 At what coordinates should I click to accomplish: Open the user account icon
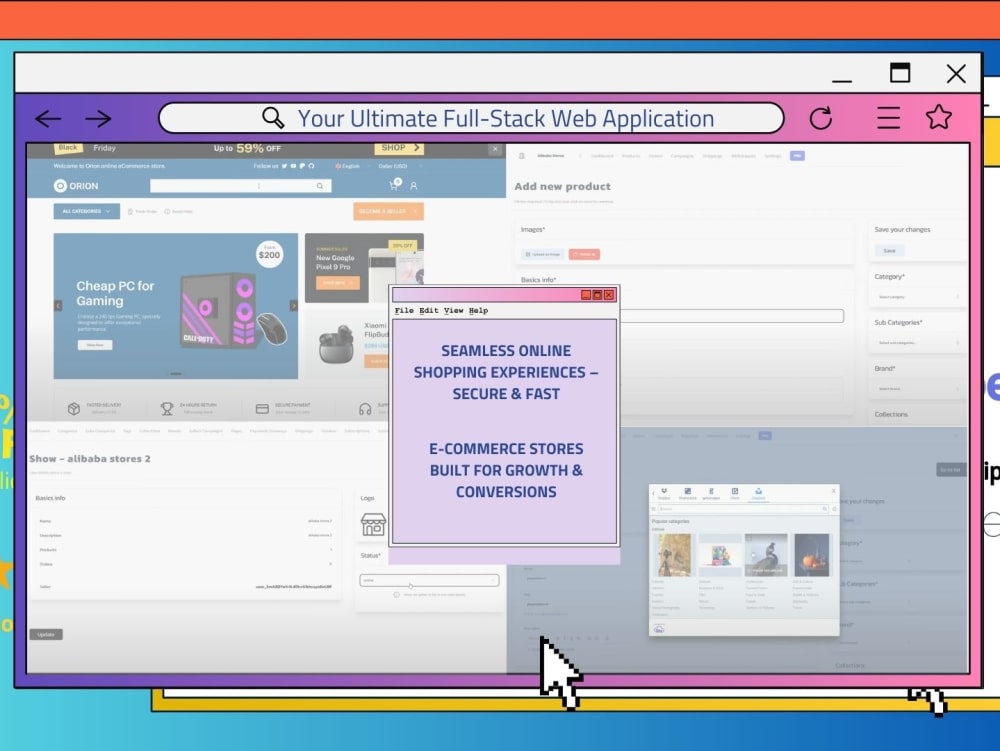point(414,186)
